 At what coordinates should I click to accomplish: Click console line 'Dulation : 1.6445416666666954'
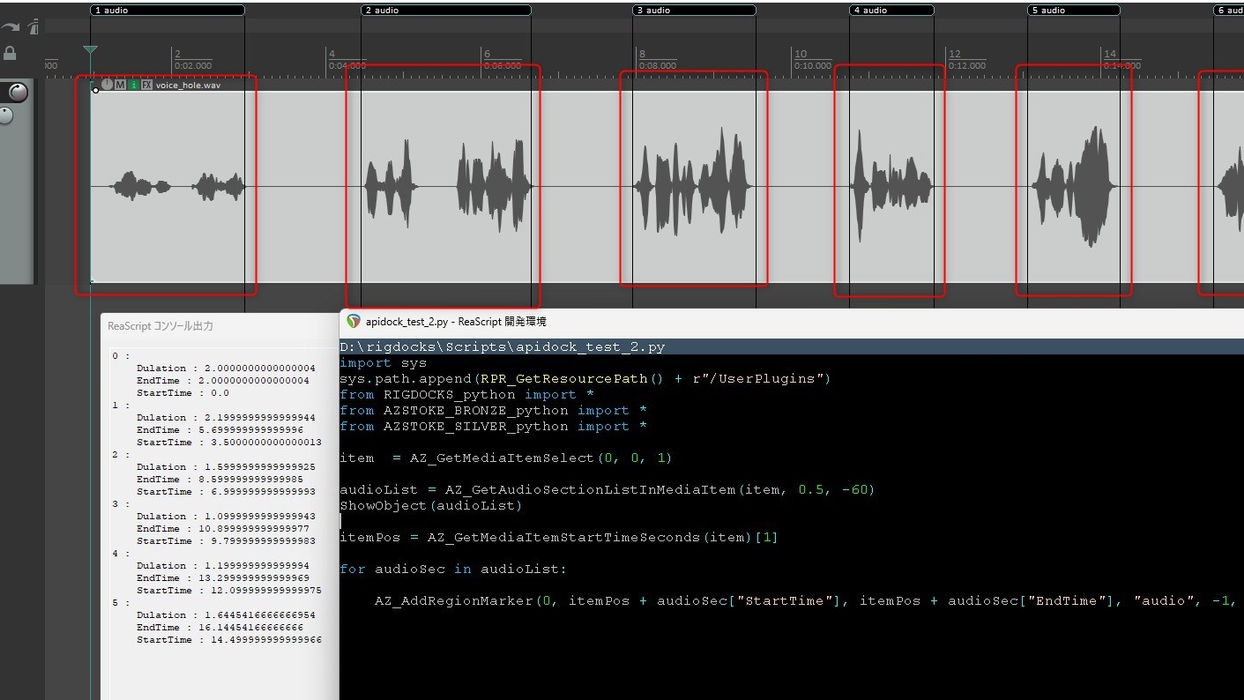[x=226, y=615]
